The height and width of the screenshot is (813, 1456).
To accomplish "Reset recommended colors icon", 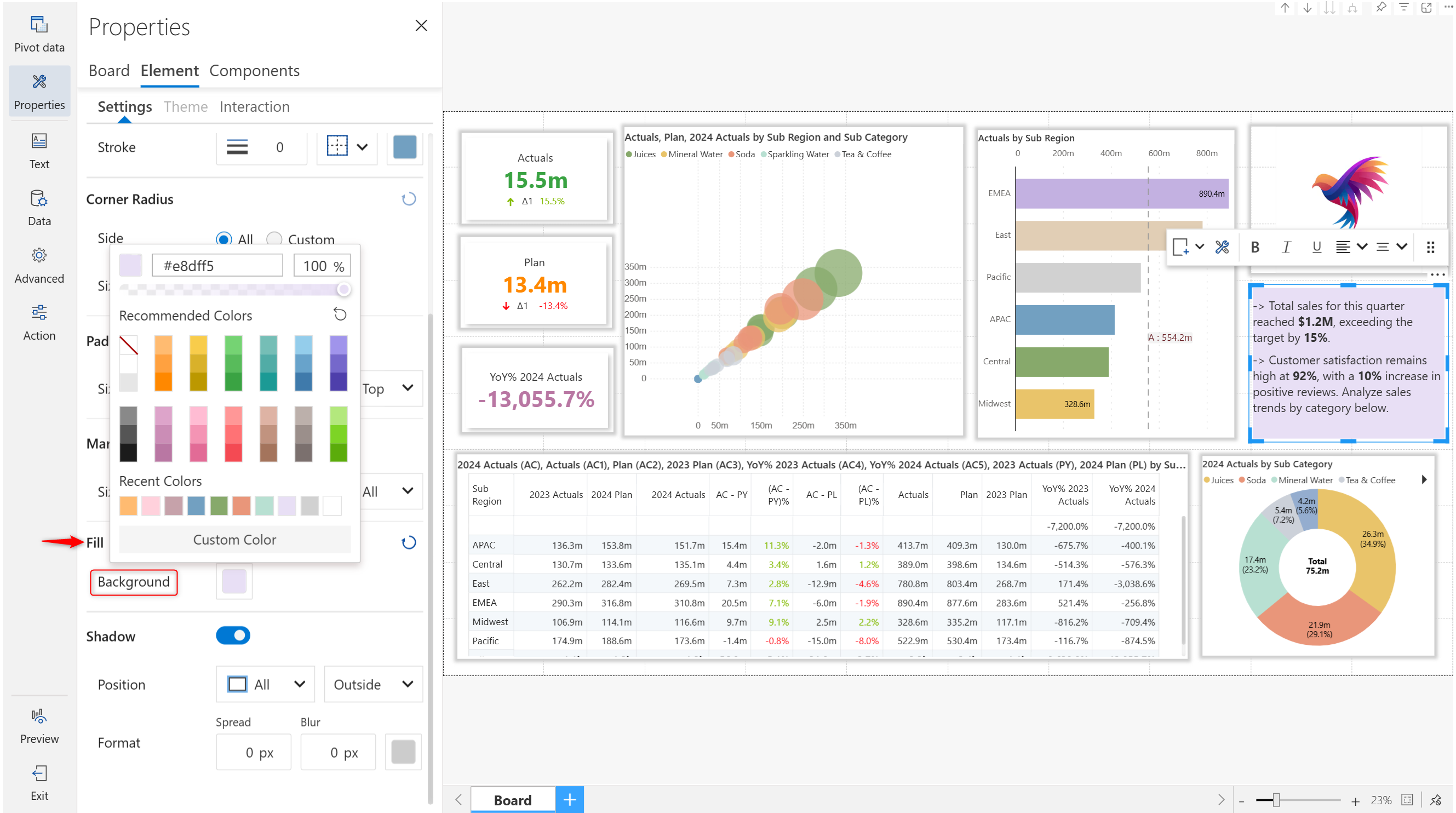I will (340, 314).
